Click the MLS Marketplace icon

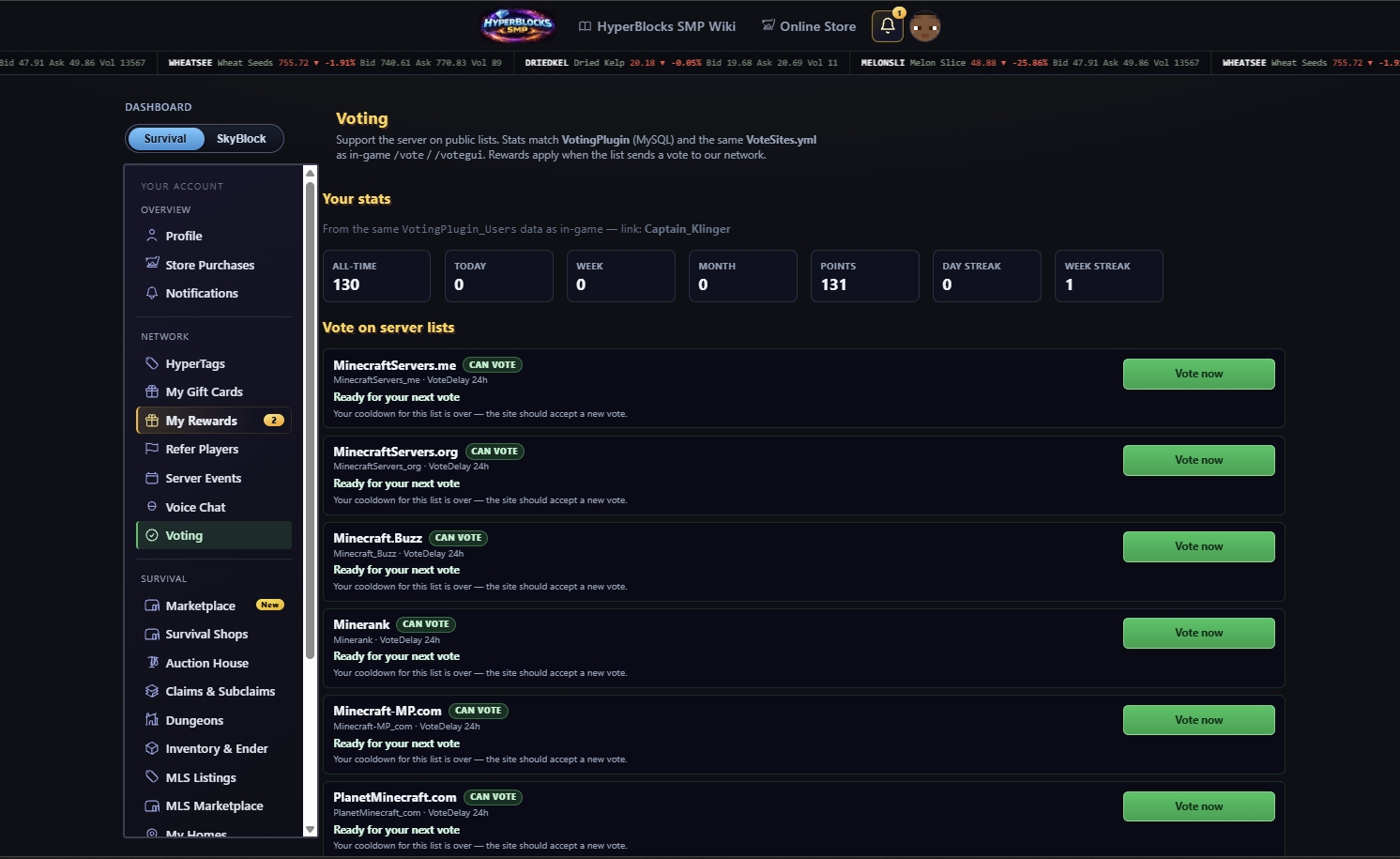152,805
